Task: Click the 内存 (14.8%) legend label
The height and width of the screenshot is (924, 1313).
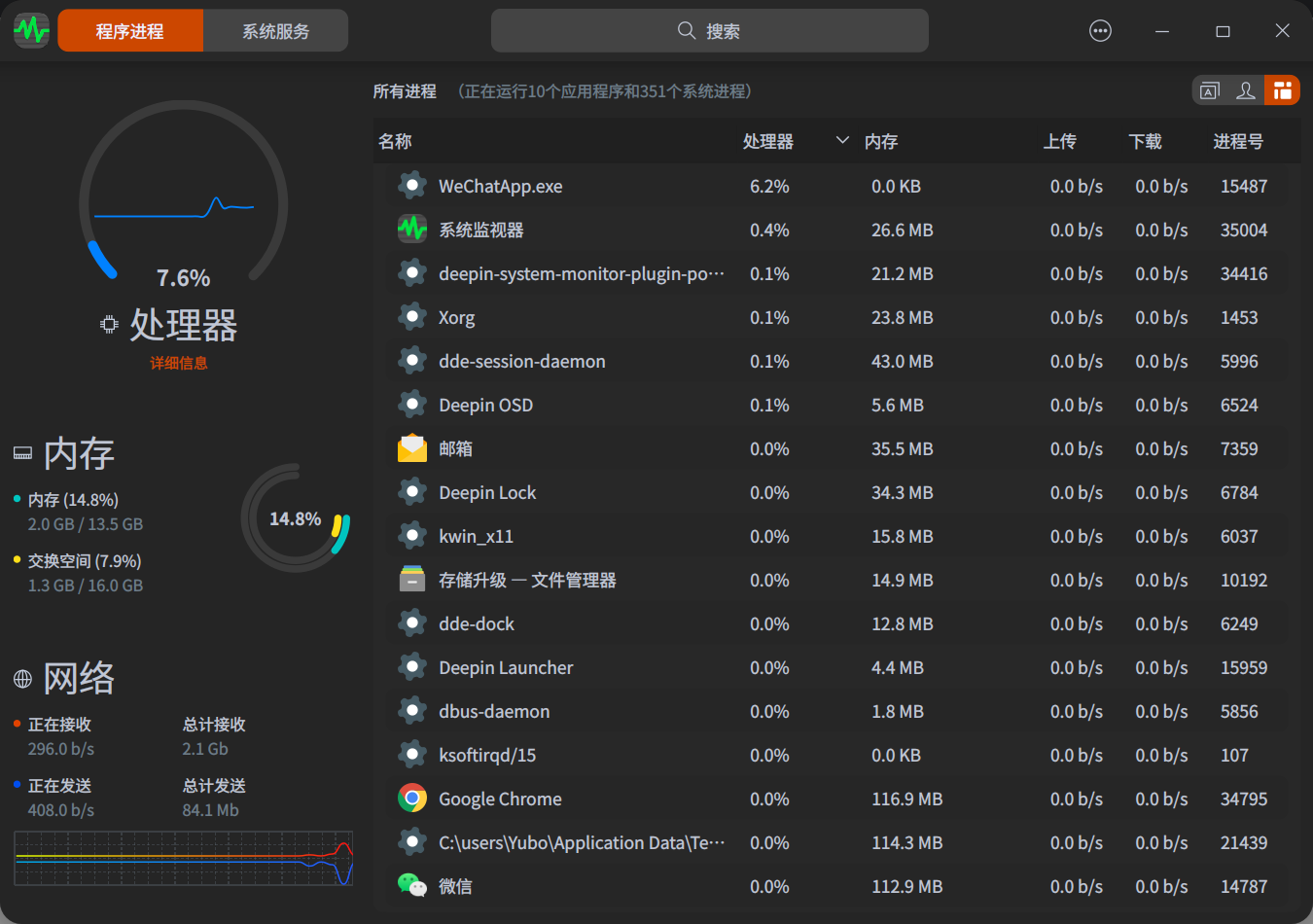Action: [73, 500]
